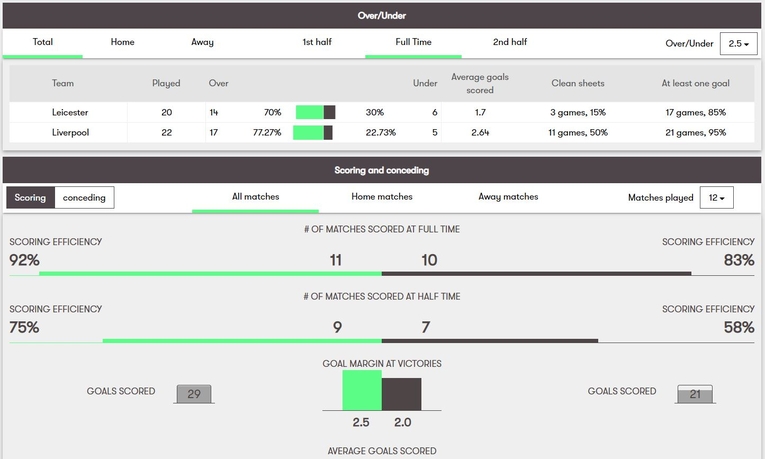The width and height of the screenshot is (765, 459).
Task: Select the All matches tab
Action: [x=255, y=197]
